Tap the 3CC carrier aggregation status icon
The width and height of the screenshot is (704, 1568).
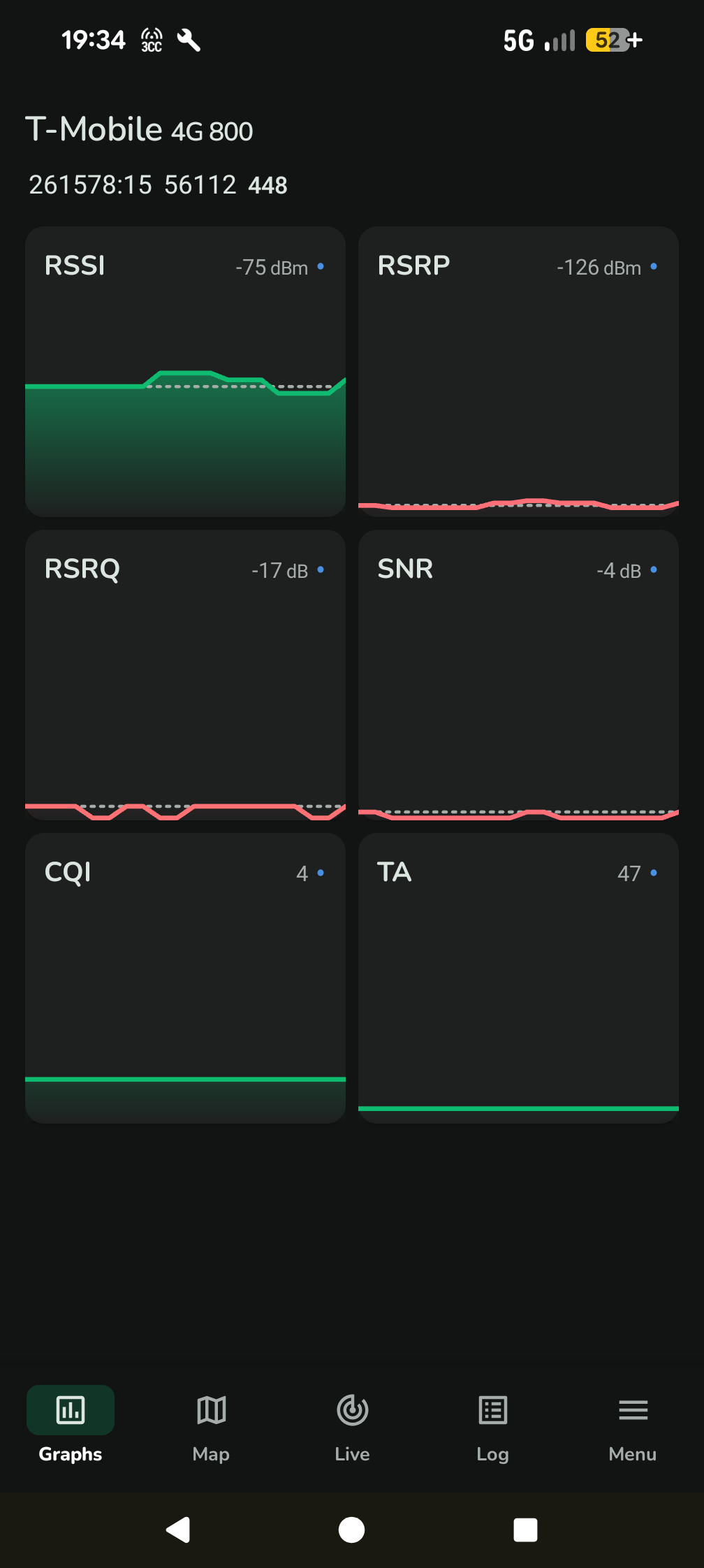point(152,41)
